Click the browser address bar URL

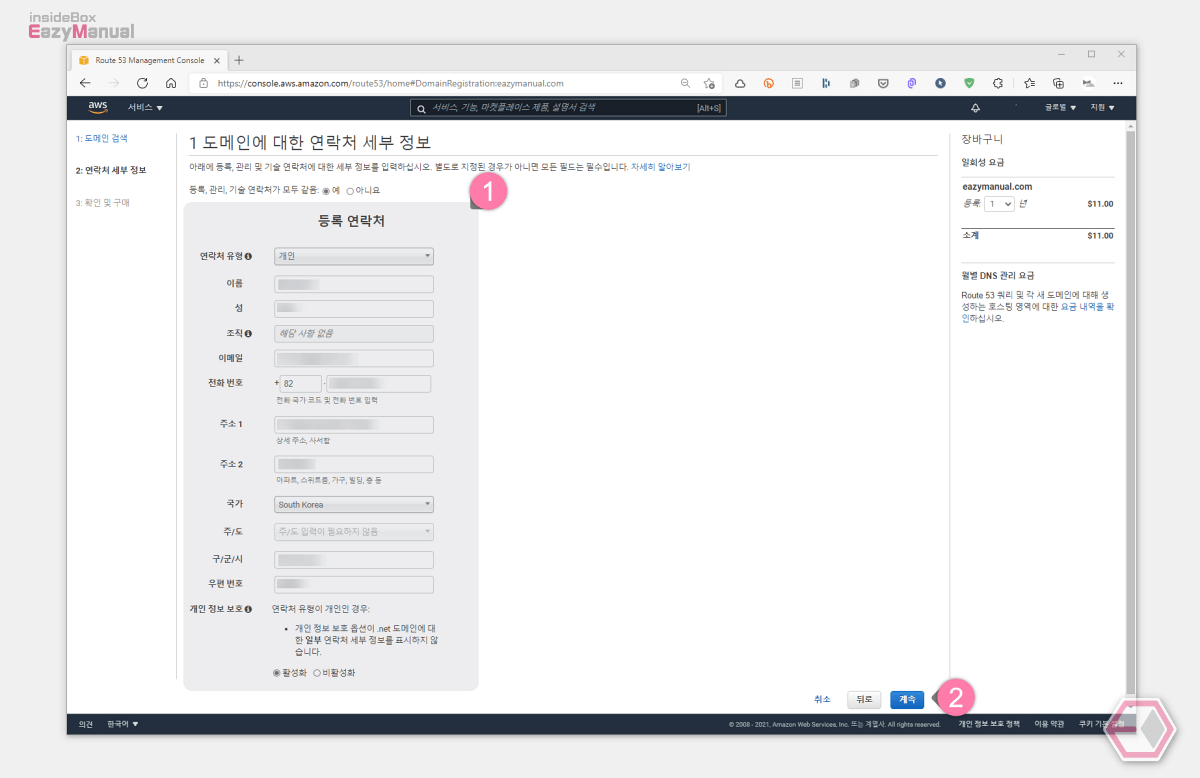pyautogui.click(x=390, y=83)
